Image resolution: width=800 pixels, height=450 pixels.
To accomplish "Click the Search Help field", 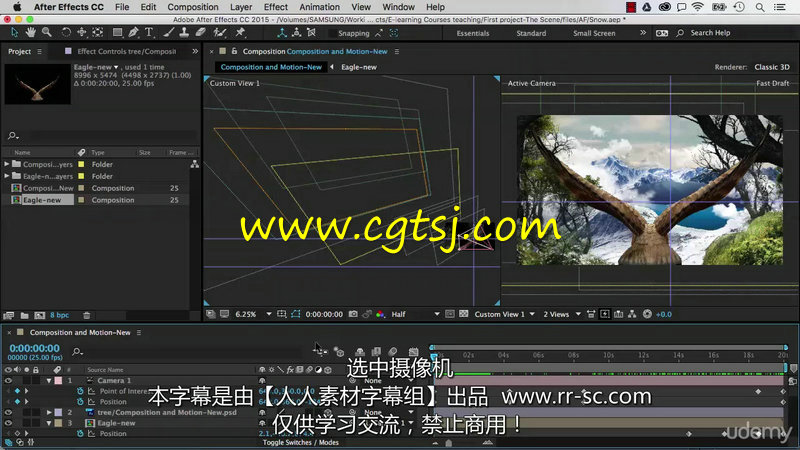I will pos(710,33).
